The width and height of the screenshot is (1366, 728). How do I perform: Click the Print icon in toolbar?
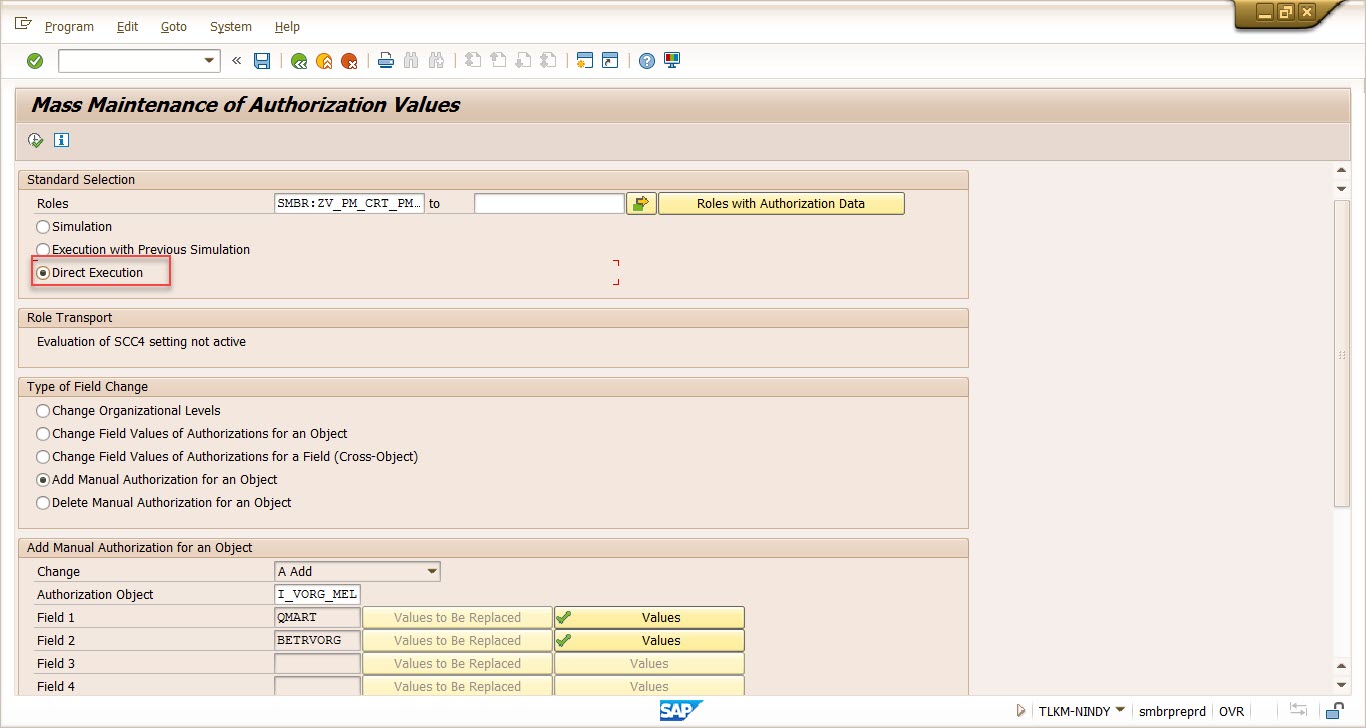pos(386,61)
